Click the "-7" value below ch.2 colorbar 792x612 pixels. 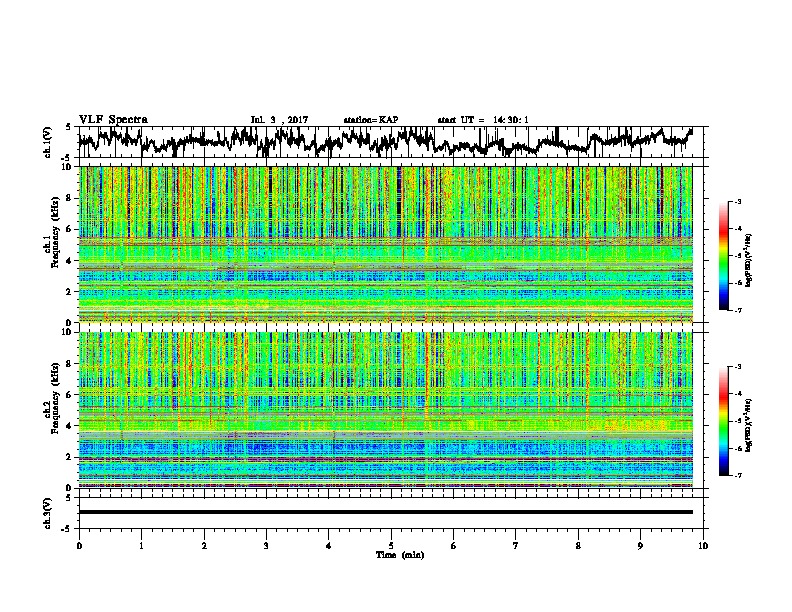pyautogui.click(x=738, y=475)
